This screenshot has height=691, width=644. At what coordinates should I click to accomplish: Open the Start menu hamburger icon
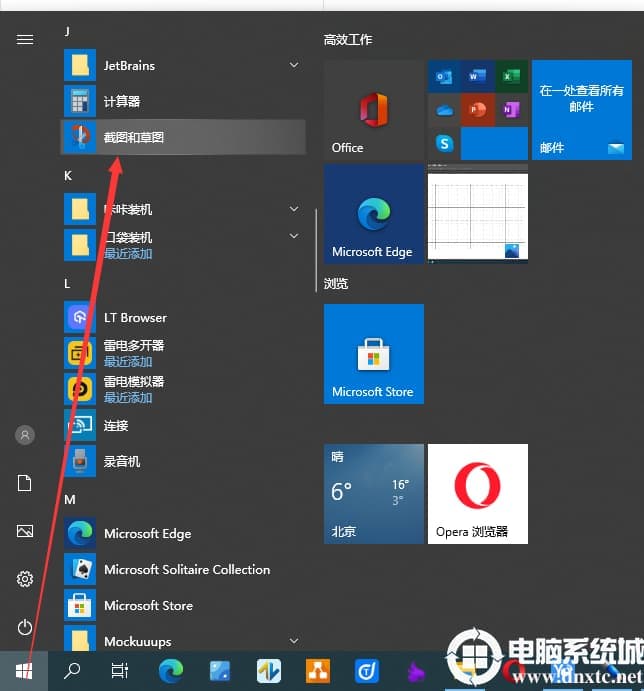[25, 40]
